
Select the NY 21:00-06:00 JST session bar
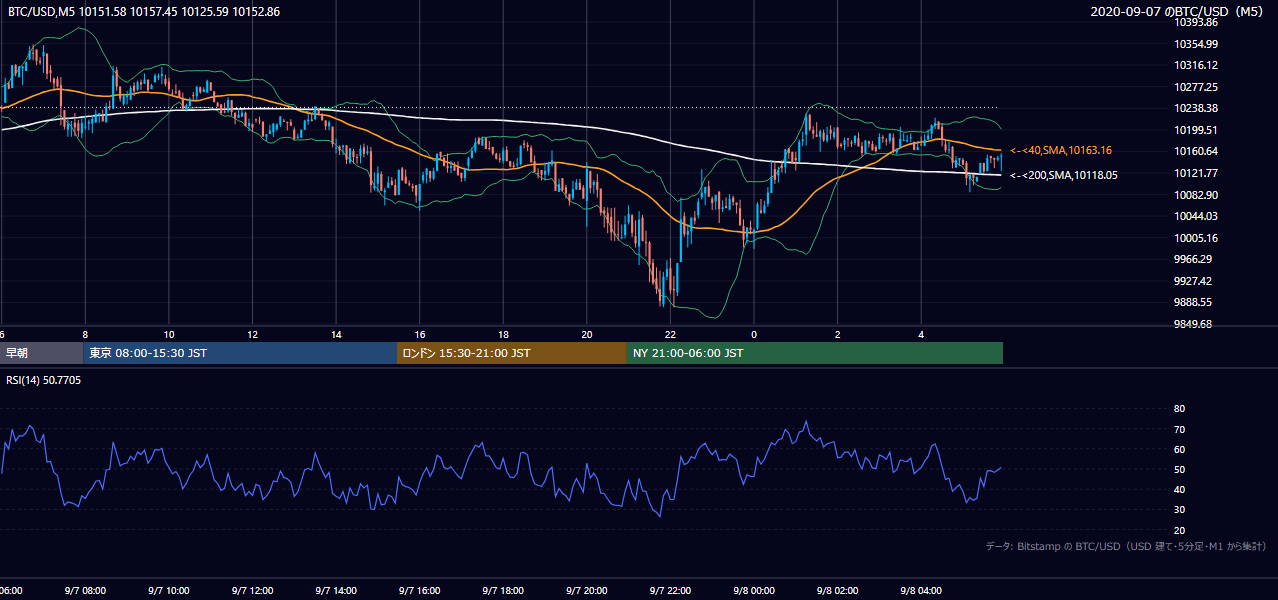815,353
